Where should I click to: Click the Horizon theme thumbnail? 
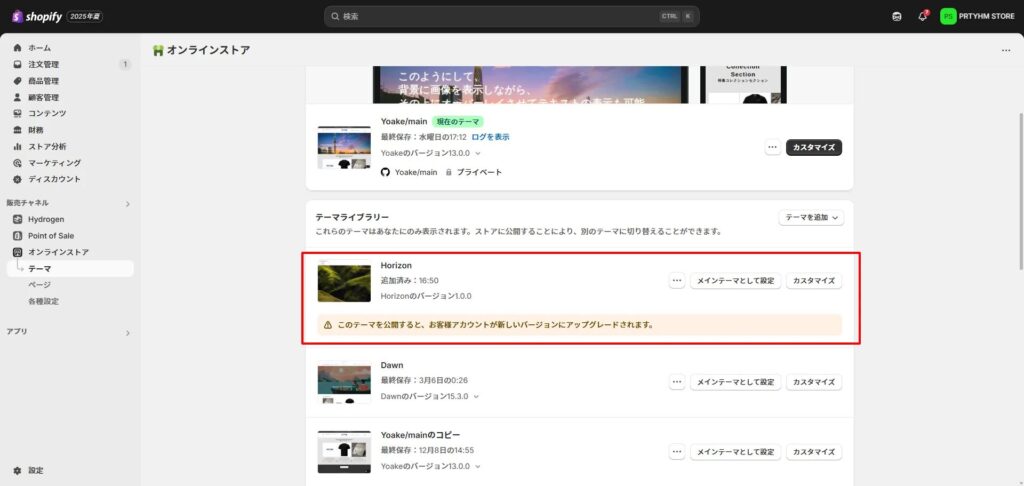(344, 282)
